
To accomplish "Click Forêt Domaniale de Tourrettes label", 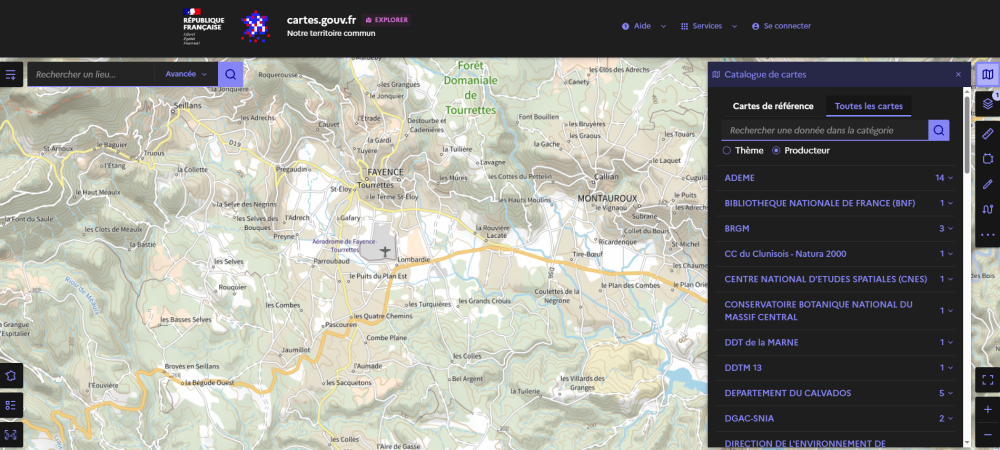I will [x=471, y=87].
